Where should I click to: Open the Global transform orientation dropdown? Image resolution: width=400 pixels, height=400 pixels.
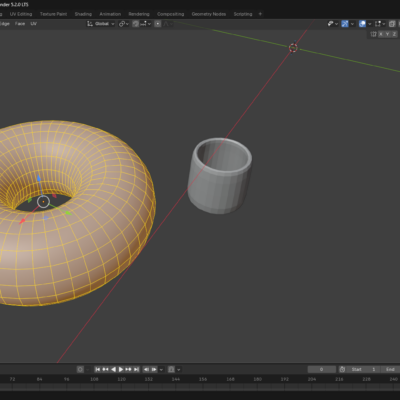[x=101, y=24]
